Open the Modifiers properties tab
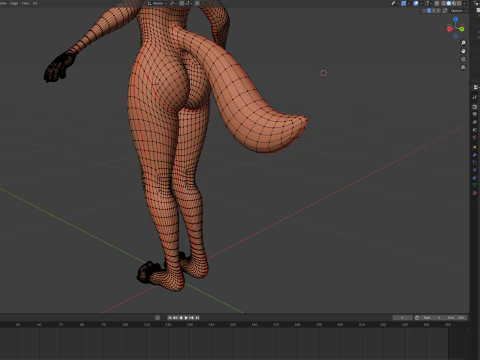Viewport: 480px width, 360px height. (x=475, y=155)
